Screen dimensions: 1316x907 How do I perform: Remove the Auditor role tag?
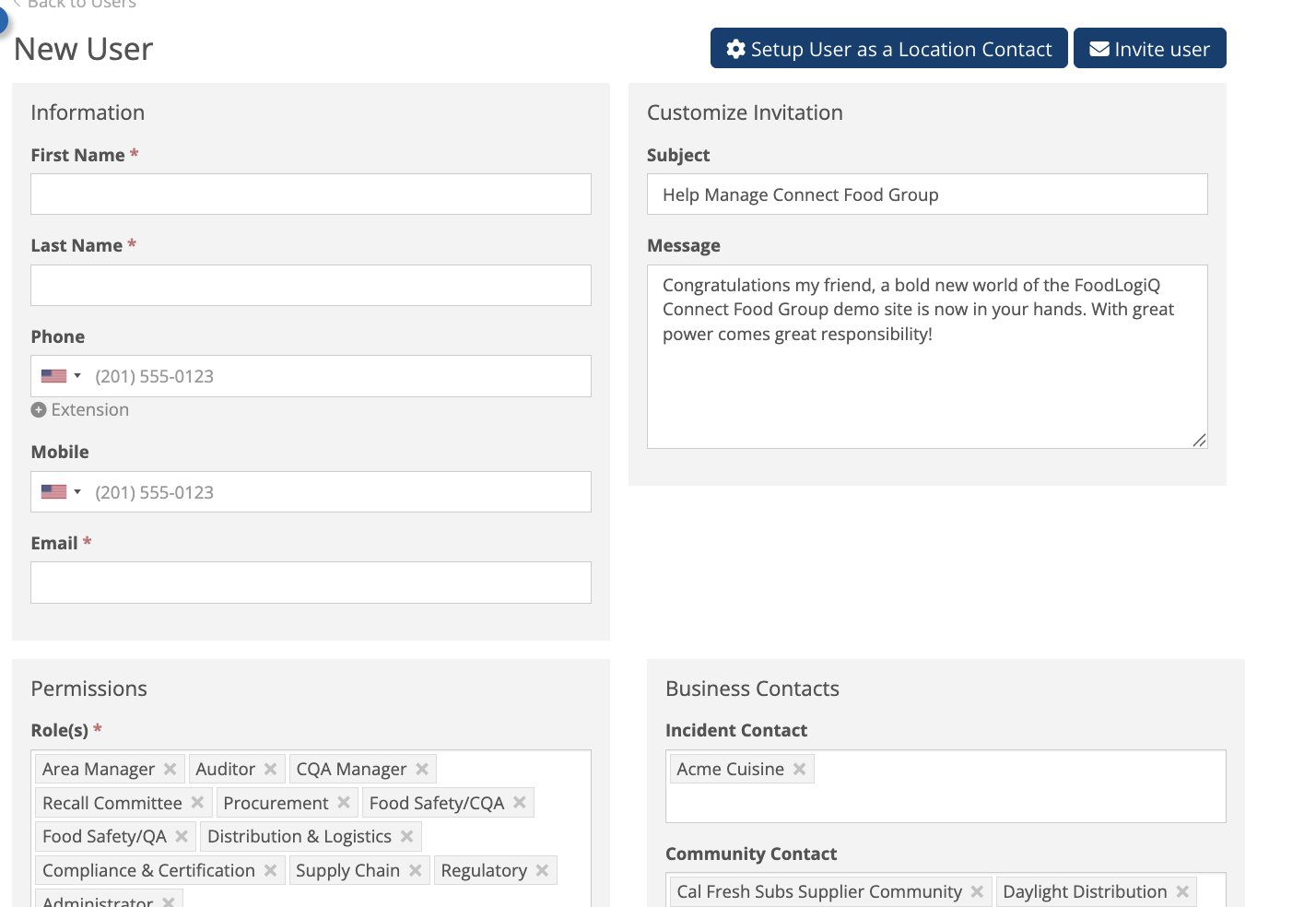tap(270, 769)
